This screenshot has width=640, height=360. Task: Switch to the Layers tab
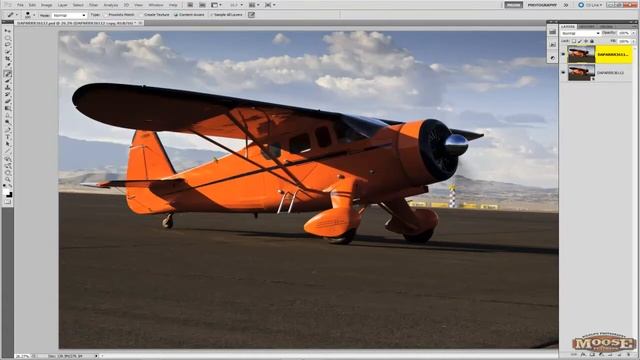(568, 27)
